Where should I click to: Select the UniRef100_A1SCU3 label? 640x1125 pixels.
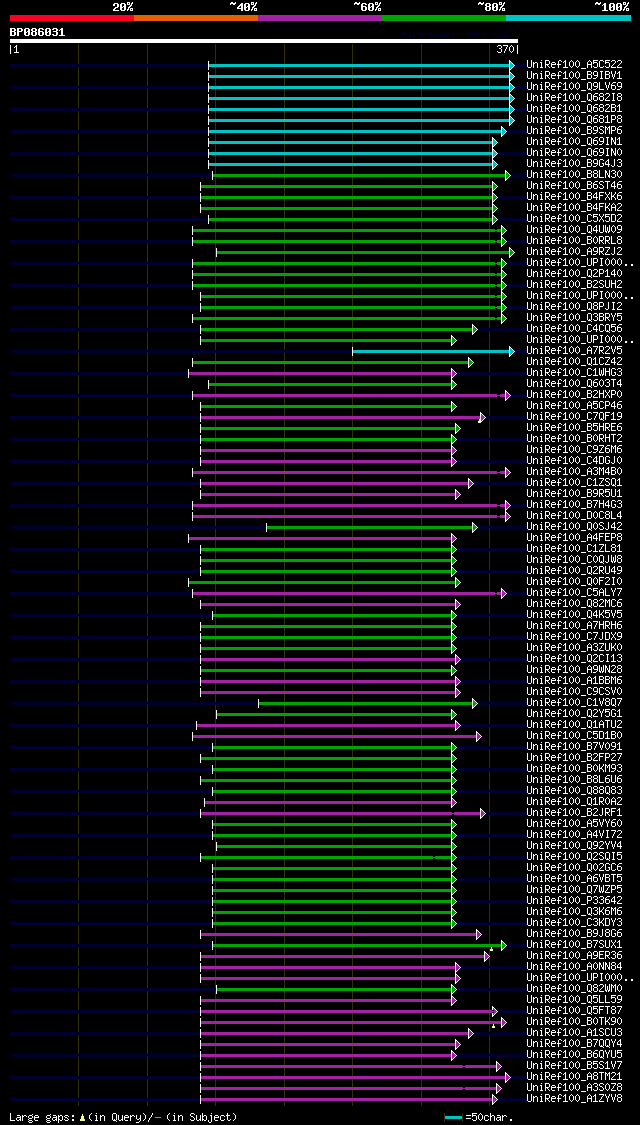pyautogui.click(x=574, y=1032)
